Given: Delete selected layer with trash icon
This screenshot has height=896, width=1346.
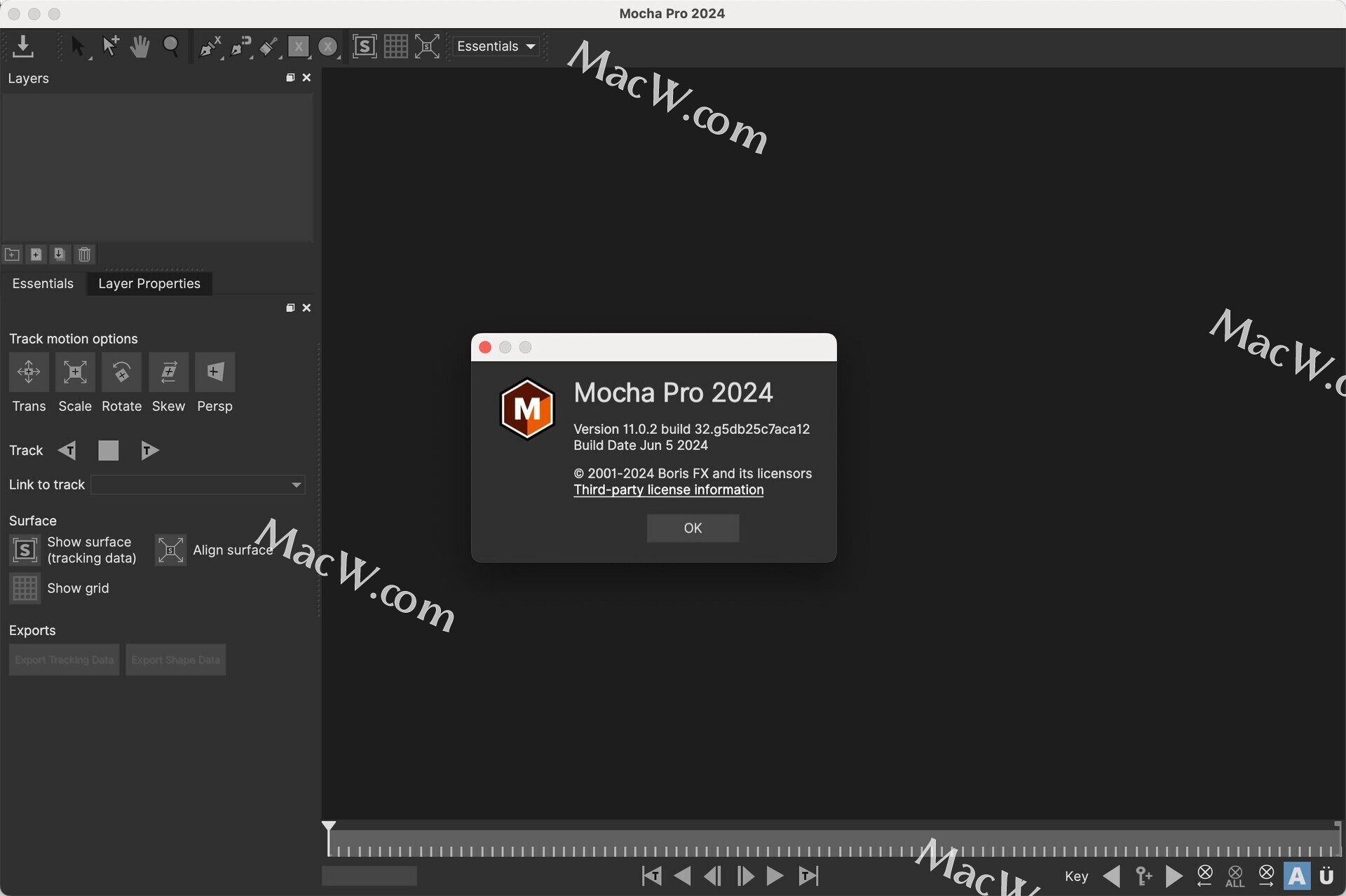Looking at the screenshot, I should [x=84, y=254].
